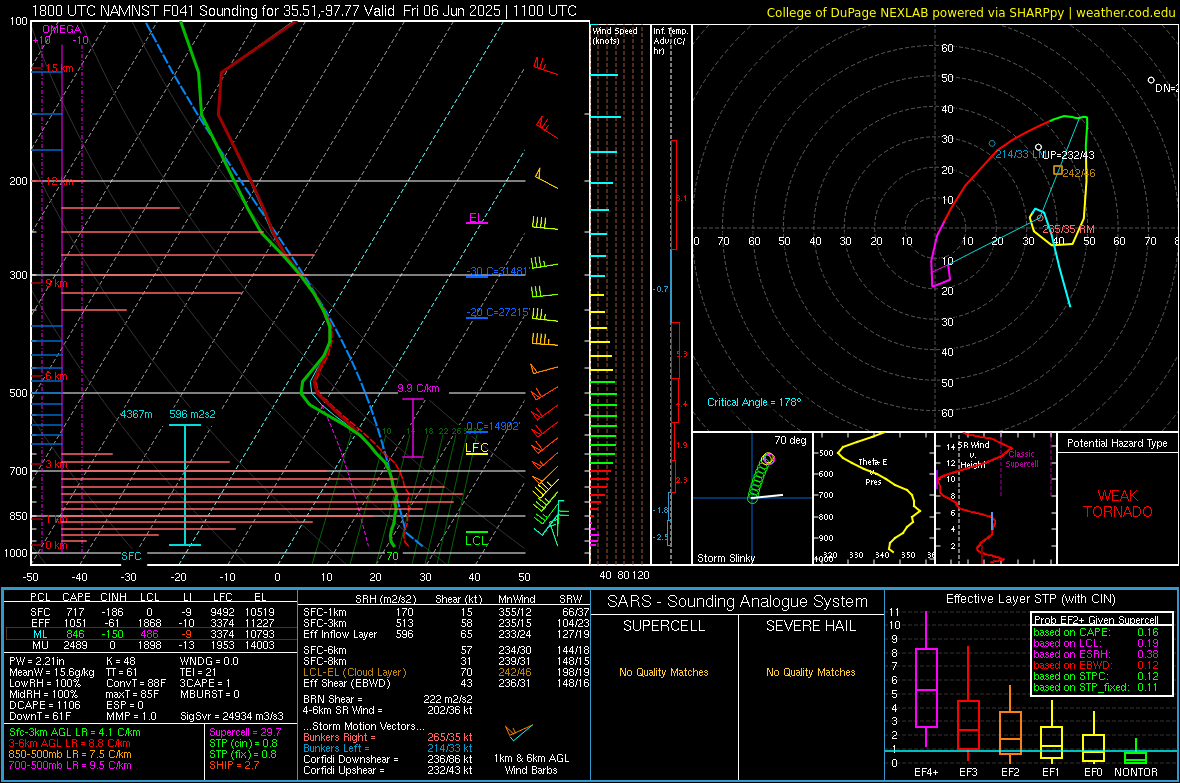Click the based on STP_fixed: 0.11 line
Screen dimensions: 1180x783
1096,687
